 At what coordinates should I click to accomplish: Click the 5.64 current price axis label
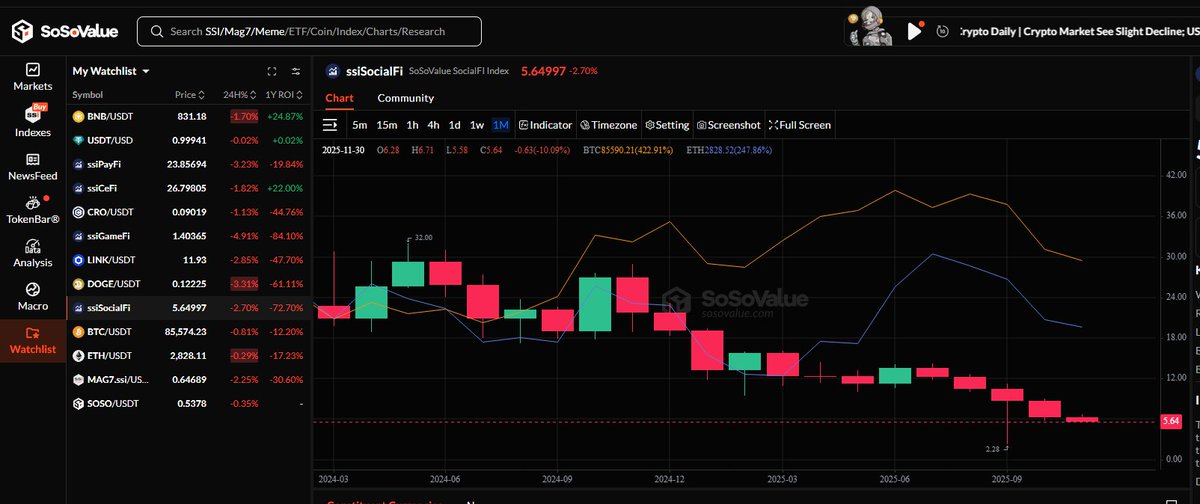[x=1172, y=422]
